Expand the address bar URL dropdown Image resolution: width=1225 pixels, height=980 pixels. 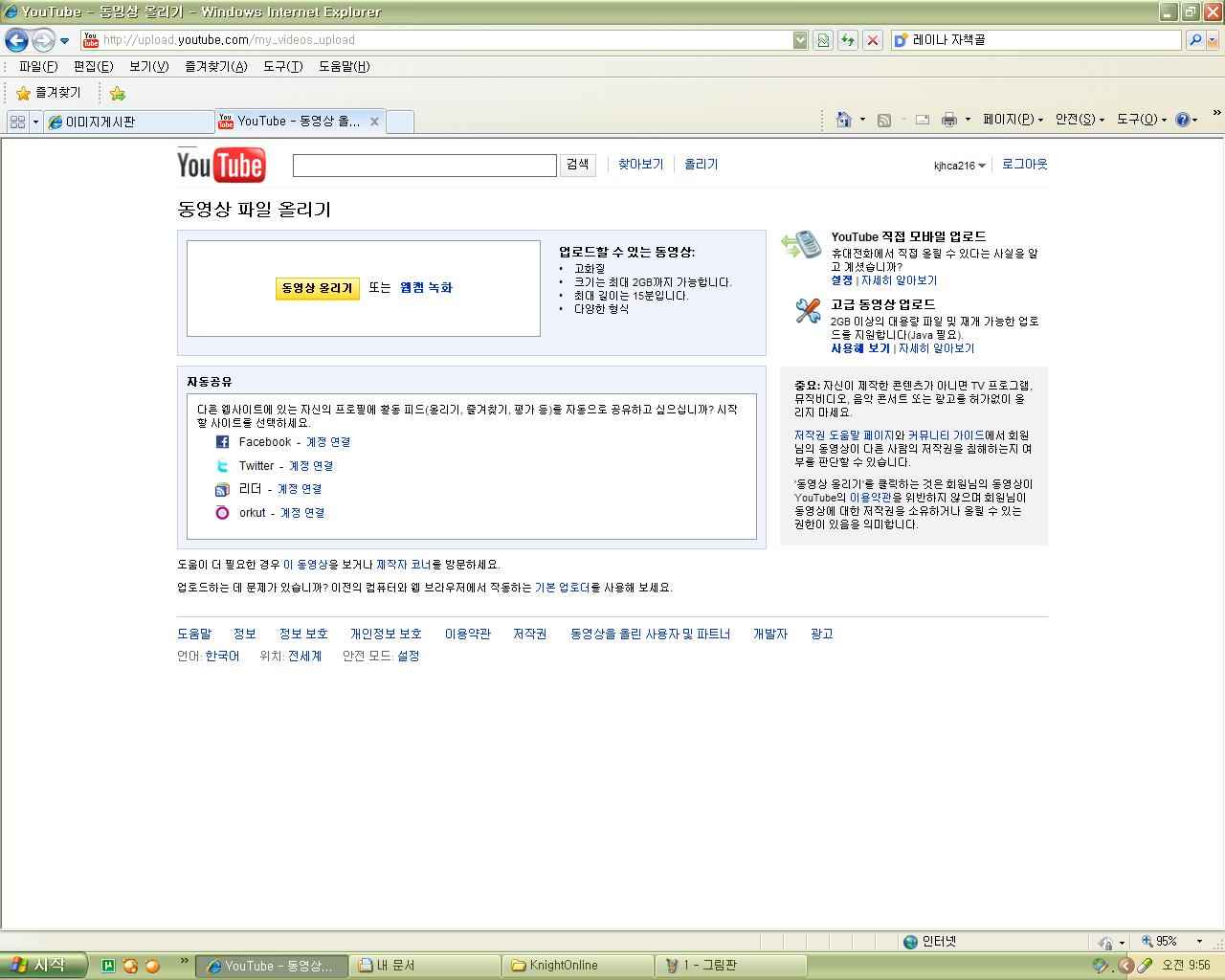coord(800,40)
